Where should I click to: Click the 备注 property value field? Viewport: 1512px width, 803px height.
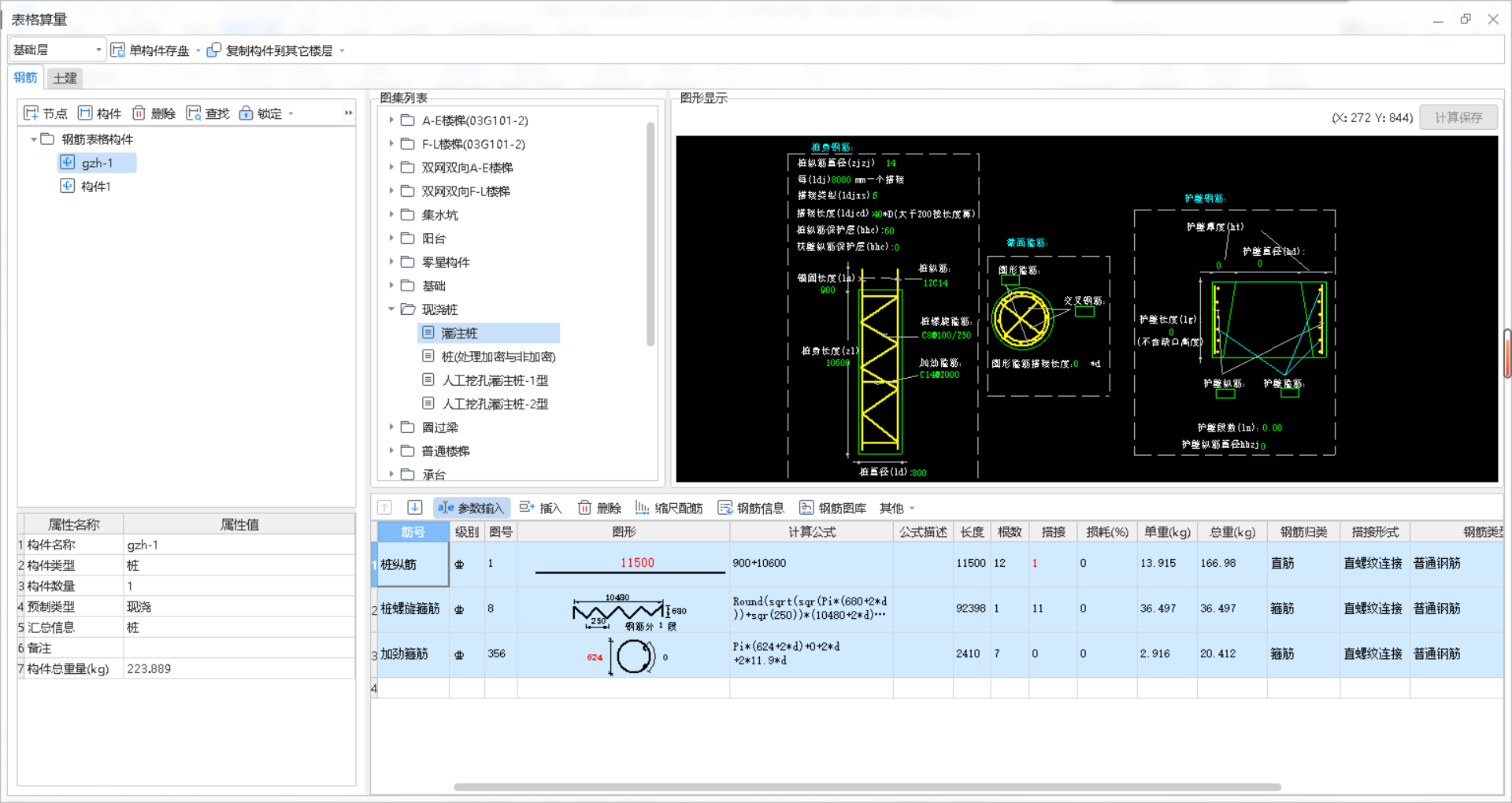239,648
